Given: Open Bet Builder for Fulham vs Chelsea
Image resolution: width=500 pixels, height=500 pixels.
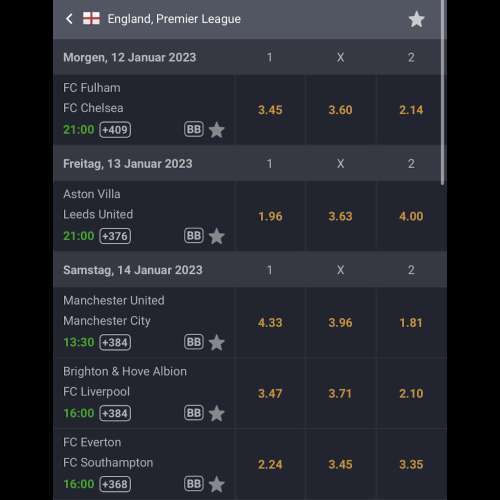Looking at the screenshot, I should [194, 129].
